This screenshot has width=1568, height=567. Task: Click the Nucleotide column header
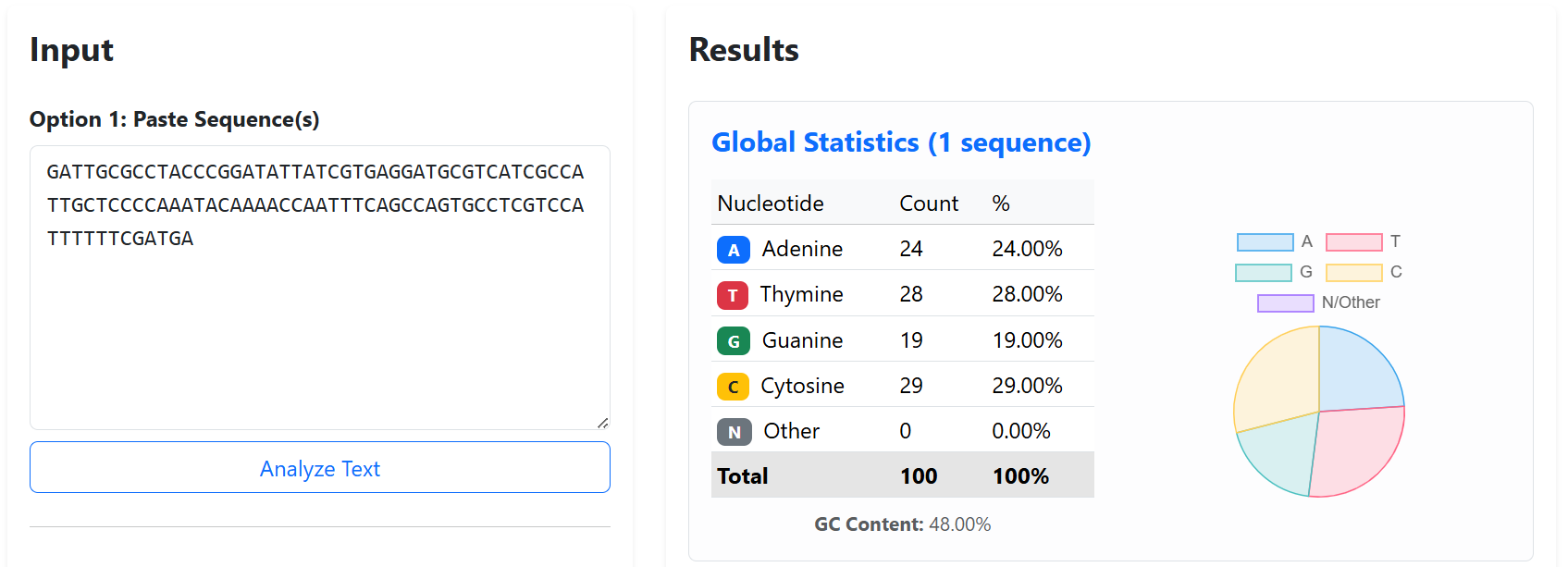coord(771,203)
